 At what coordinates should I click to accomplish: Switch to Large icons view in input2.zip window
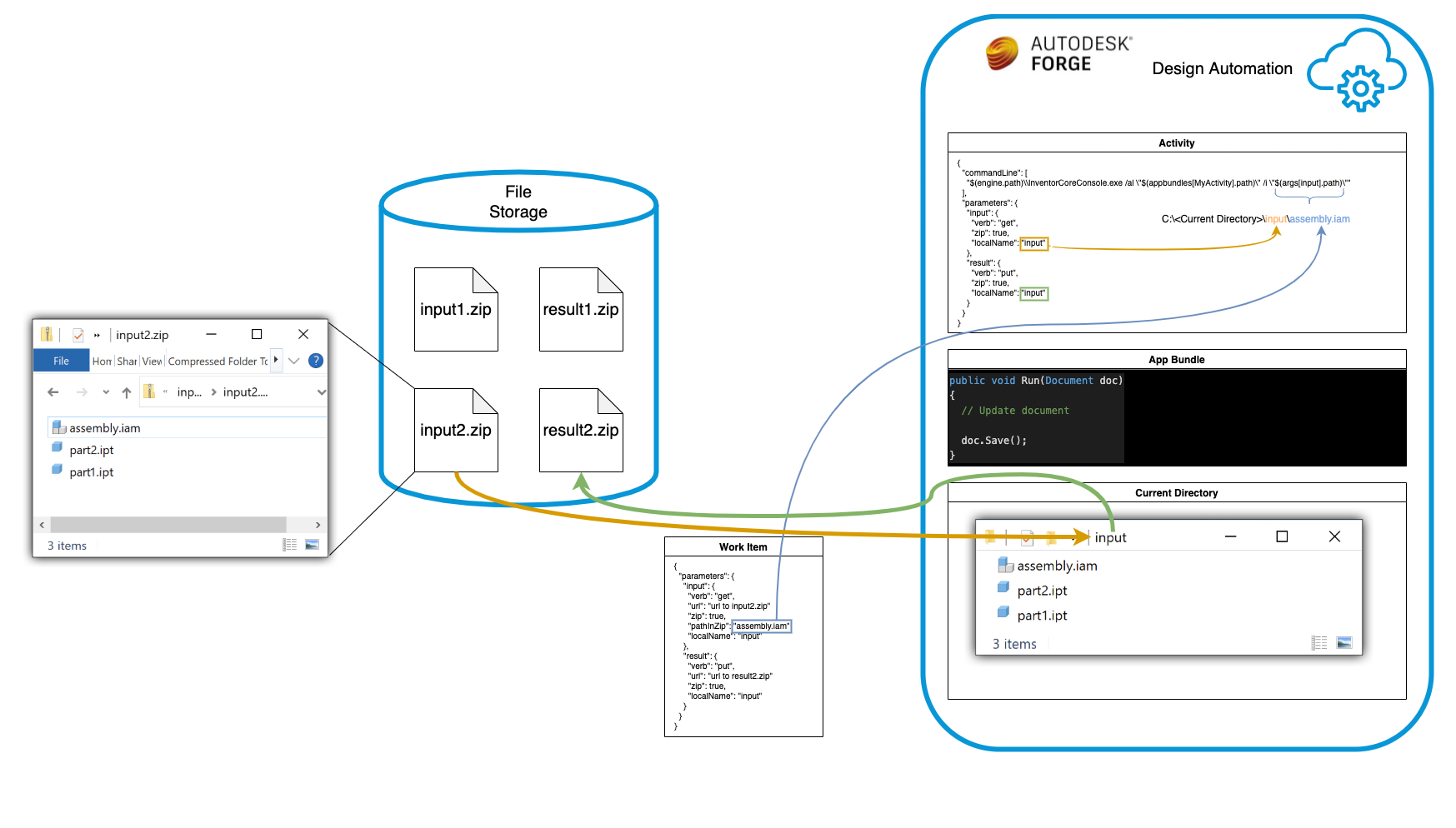pos(313,545)
